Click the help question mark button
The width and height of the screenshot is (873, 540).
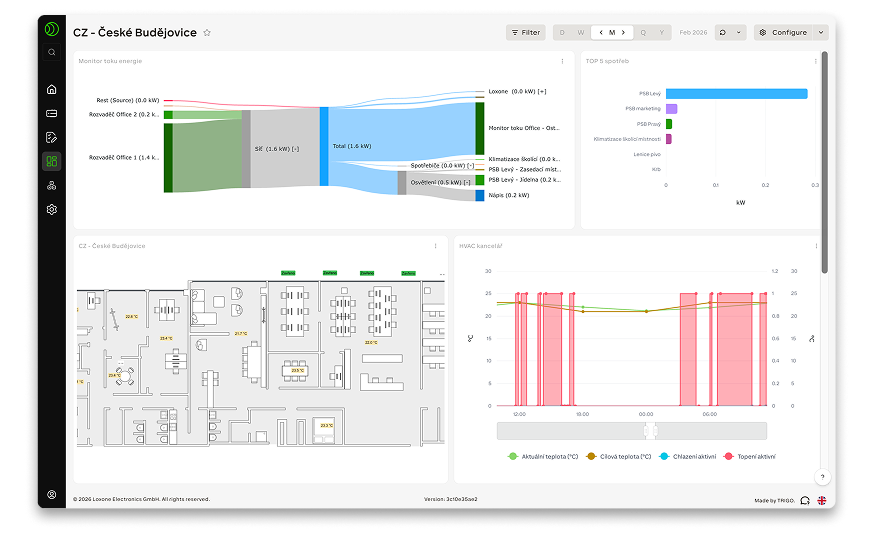pyautogui.click(x=822, y=477)
